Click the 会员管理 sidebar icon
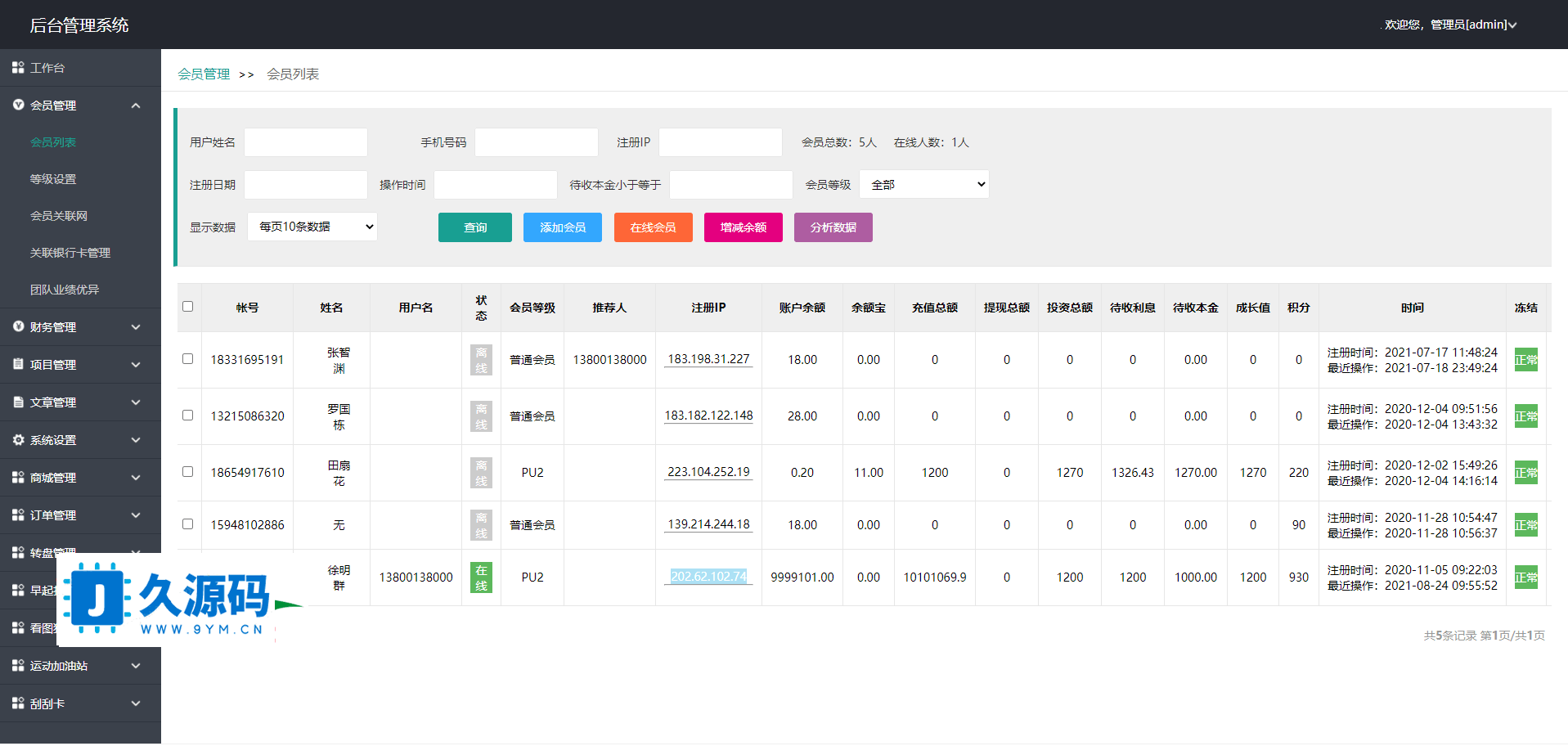 (x=18, y=106)
